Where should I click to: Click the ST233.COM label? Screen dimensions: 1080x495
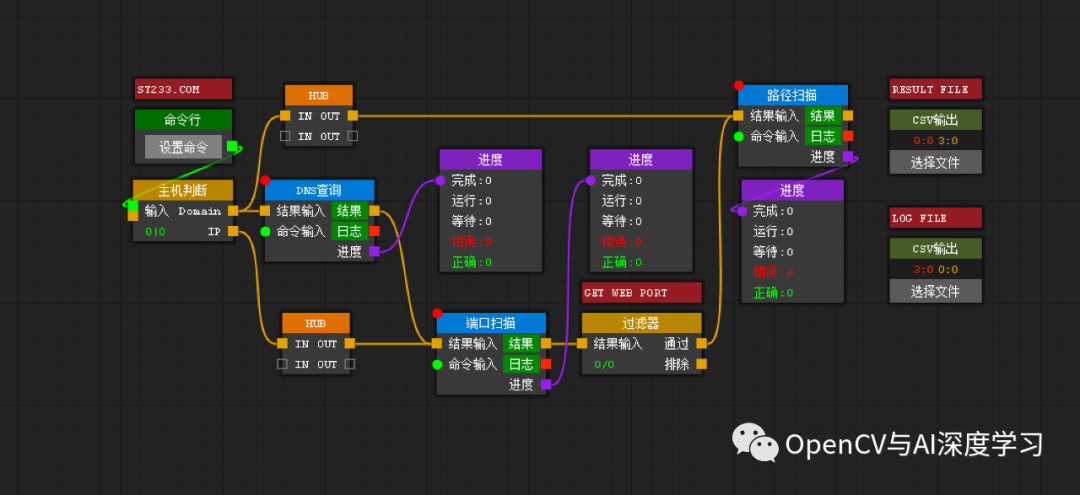pos(183,90)
